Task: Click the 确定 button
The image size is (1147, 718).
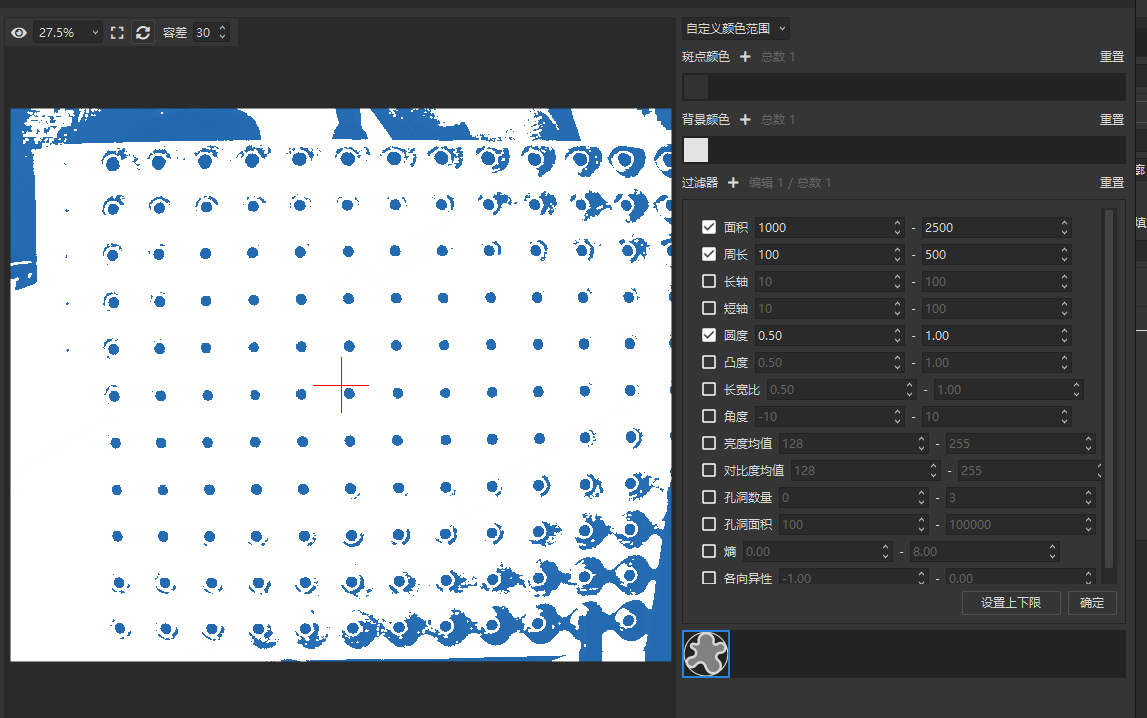Action: (x=1092, y=603)
